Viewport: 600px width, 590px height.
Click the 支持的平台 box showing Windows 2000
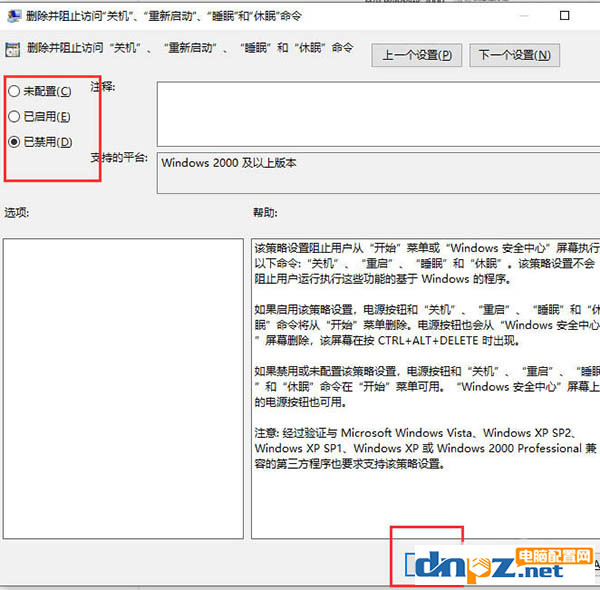pos(378,173)
